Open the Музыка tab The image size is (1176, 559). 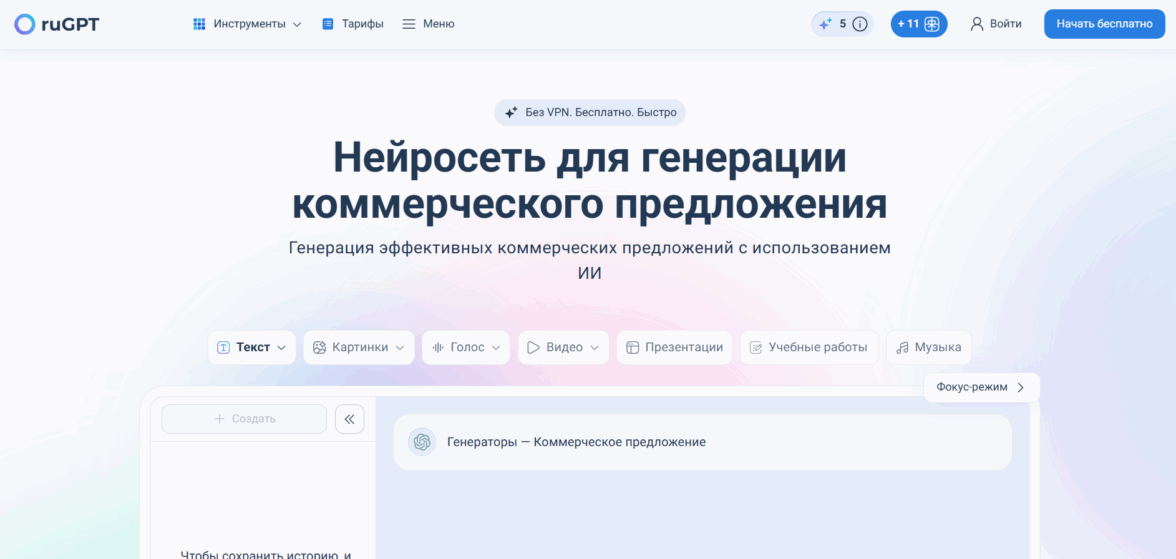click(928, 347)
